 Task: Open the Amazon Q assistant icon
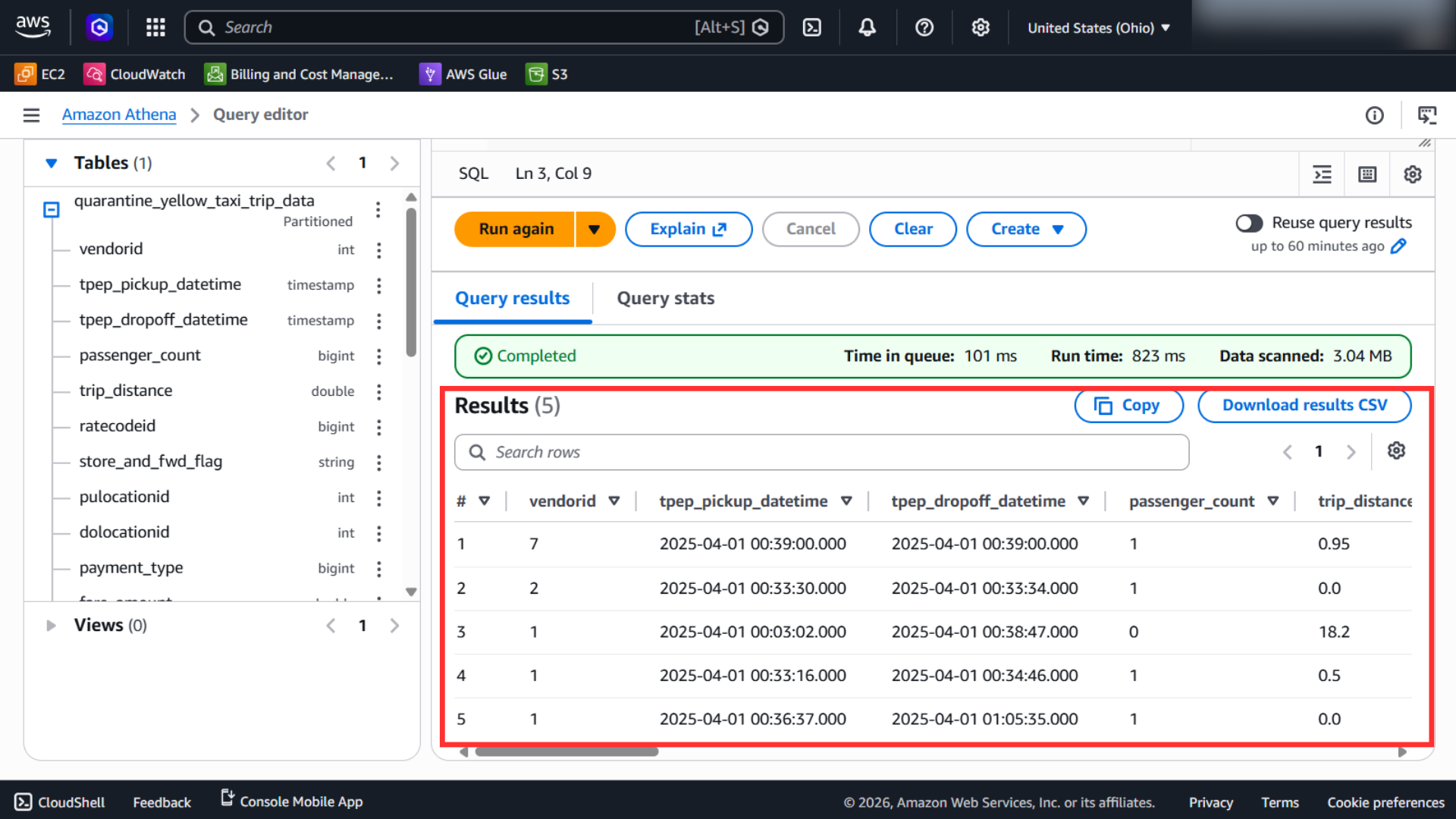pyautogui.click(x=99, y=27)
